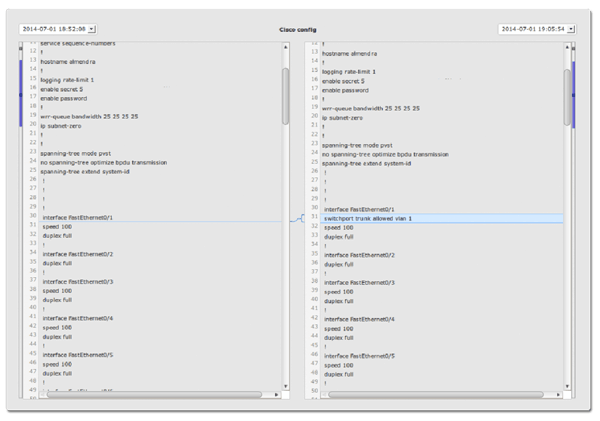This screenshot has height=421, width=600.
Task: Click 'speed 100' on left pane line 31
Action: tap(57, 227)
